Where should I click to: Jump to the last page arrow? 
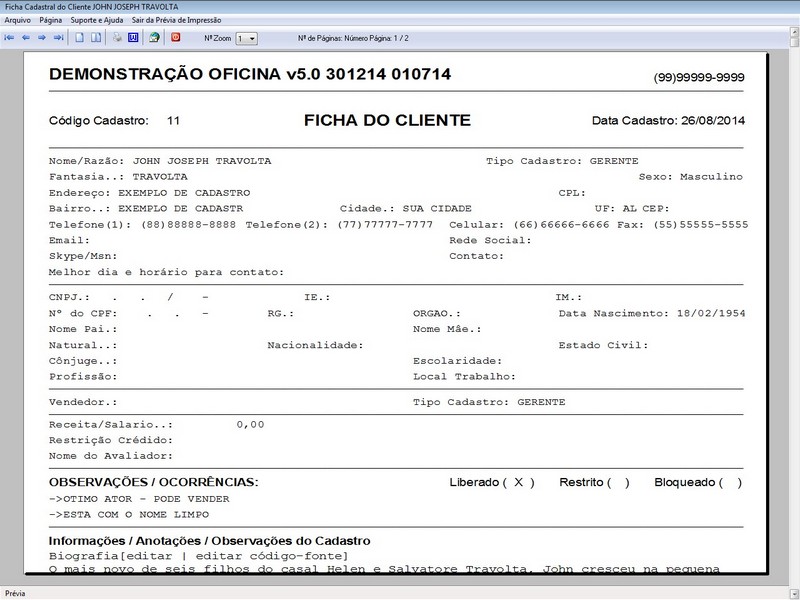point(58,38)
